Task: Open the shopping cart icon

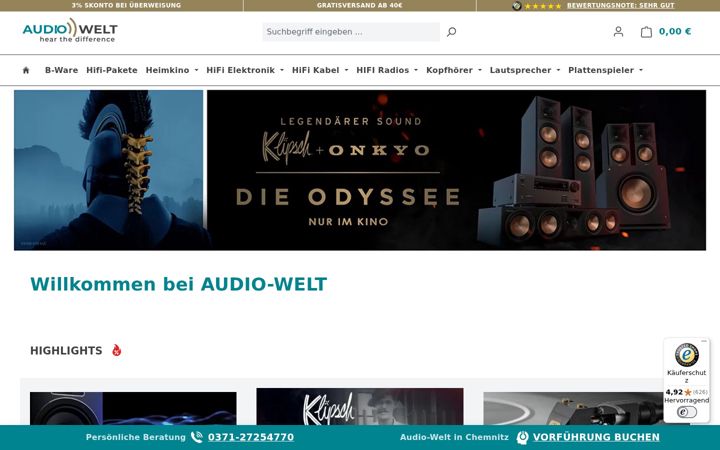Action: (x=646, y=32)
